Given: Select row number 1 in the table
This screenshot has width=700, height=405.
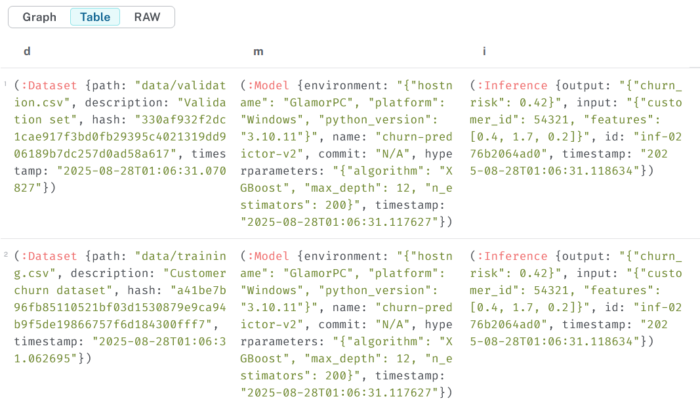Looking at the screenshot, I should pyautogui.click(x=5, y=86).
